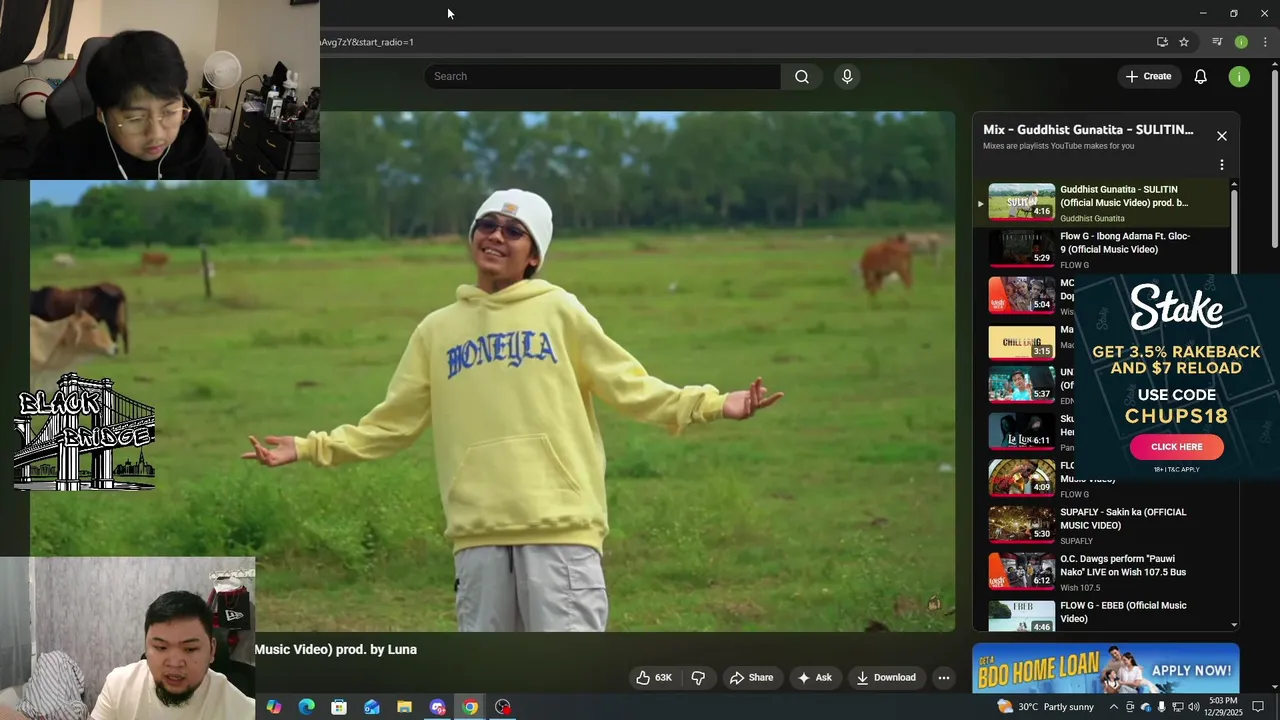The height and width of the screenshot is (720, 1280).
Task: Download the video
Action: [x=886, y=678]
